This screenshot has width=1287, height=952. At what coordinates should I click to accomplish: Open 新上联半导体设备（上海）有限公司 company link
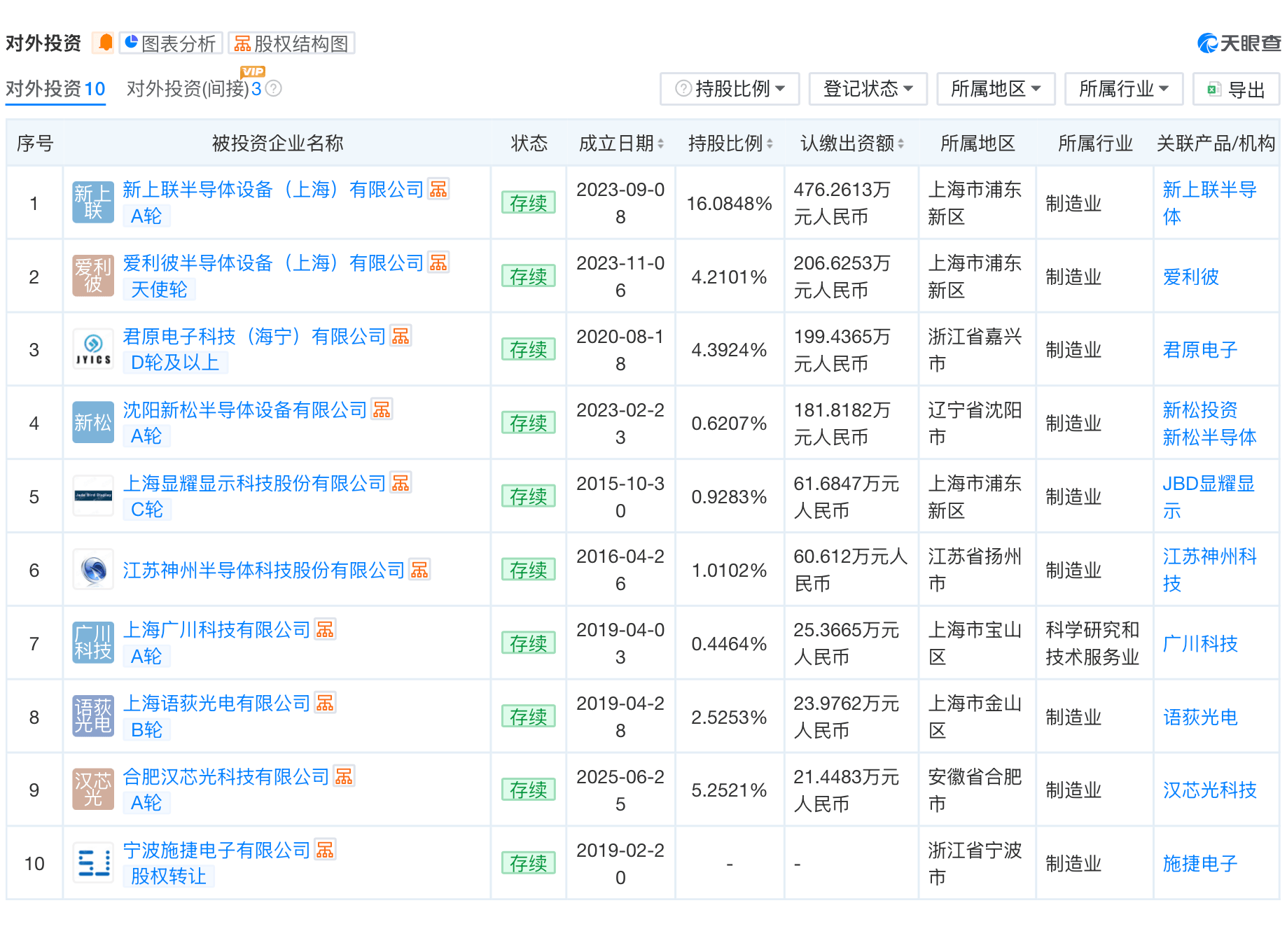pyautogui.click(x=273, y=190)
